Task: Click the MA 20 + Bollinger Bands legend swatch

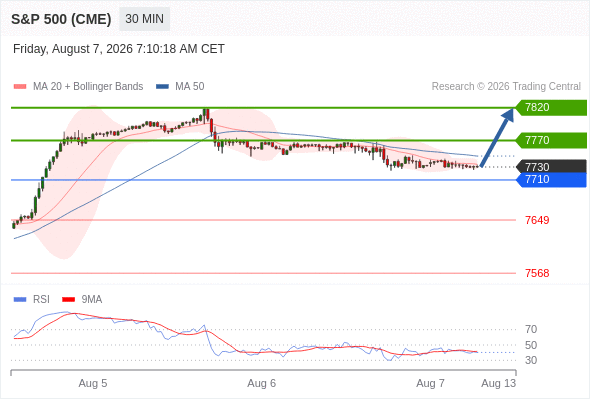Action: pyautogui.click(x=20, y=87)
